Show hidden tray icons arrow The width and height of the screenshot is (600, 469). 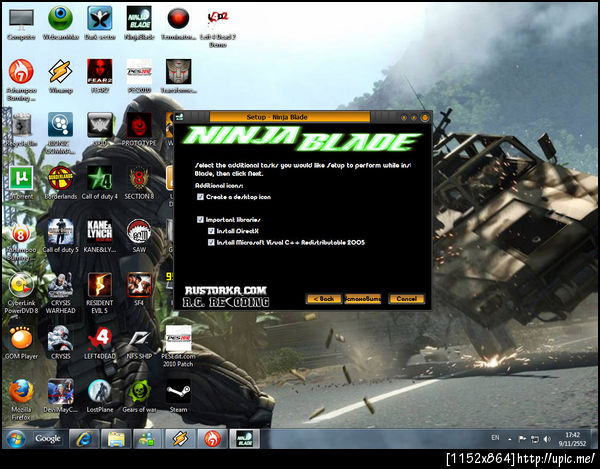(510, 439)
